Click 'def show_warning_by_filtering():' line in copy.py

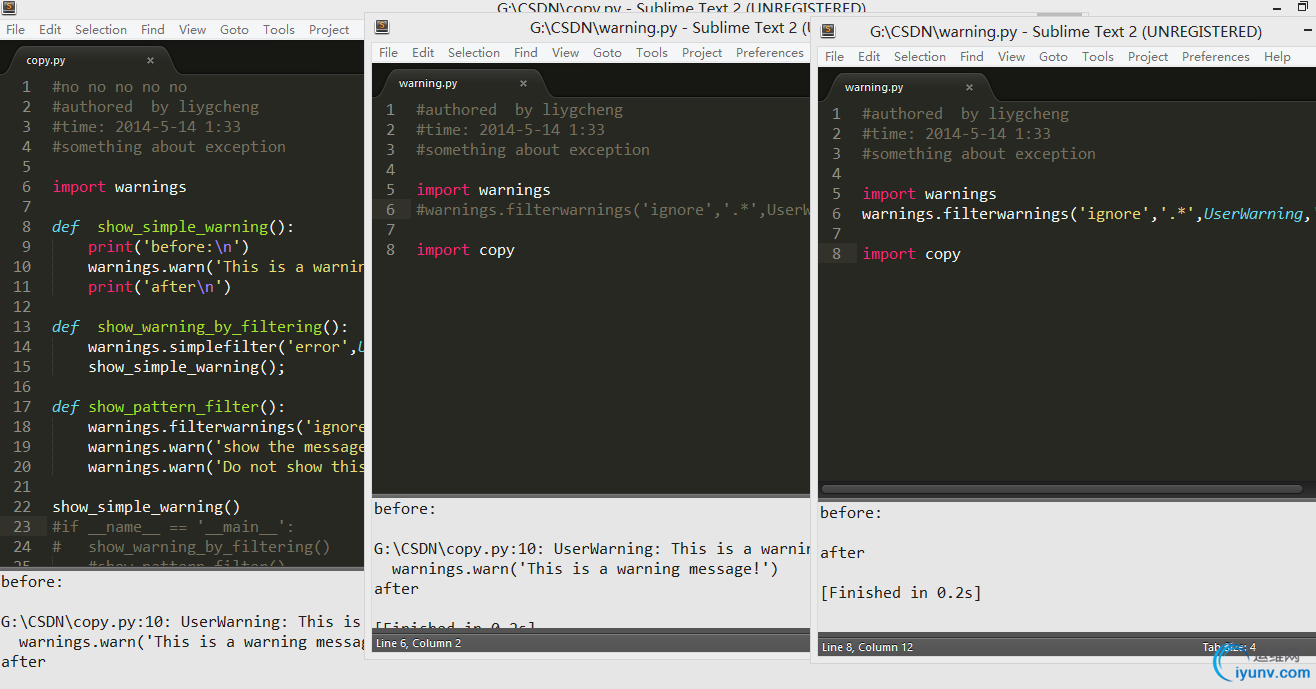200,327
